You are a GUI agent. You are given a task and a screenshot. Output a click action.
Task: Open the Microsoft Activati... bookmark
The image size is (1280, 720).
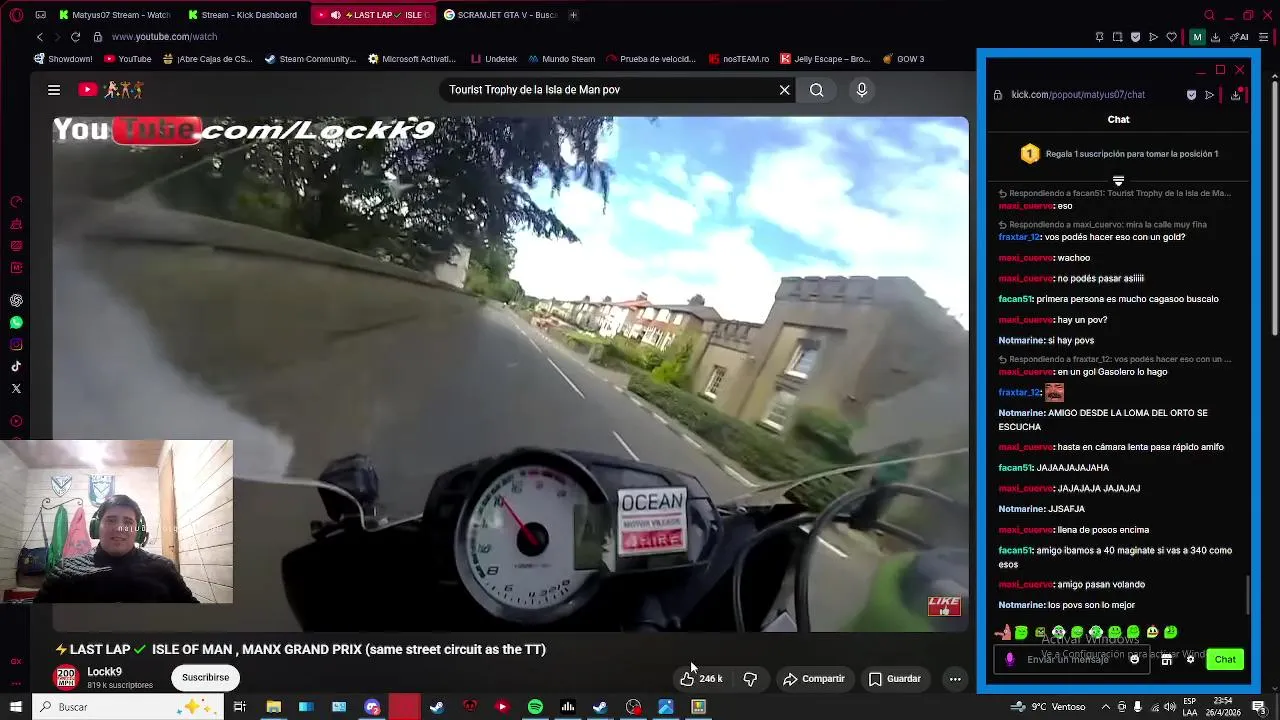click(x=411, y=59)
